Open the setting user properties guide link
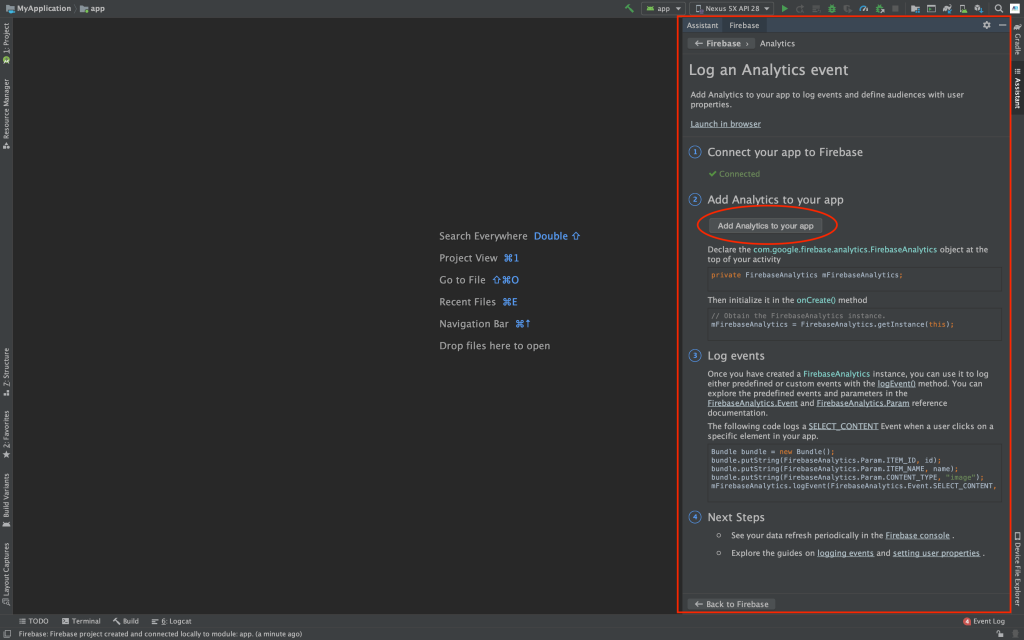Viewport: 1024px width, 640px height. (936, 553)
